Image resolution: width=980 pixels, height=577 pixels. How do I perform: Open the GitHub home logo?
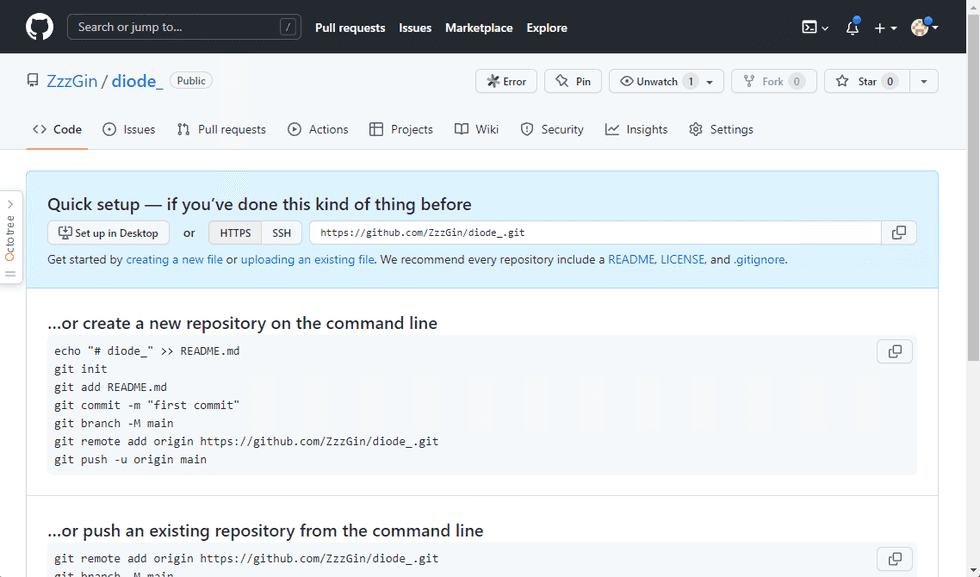point(39,28)
